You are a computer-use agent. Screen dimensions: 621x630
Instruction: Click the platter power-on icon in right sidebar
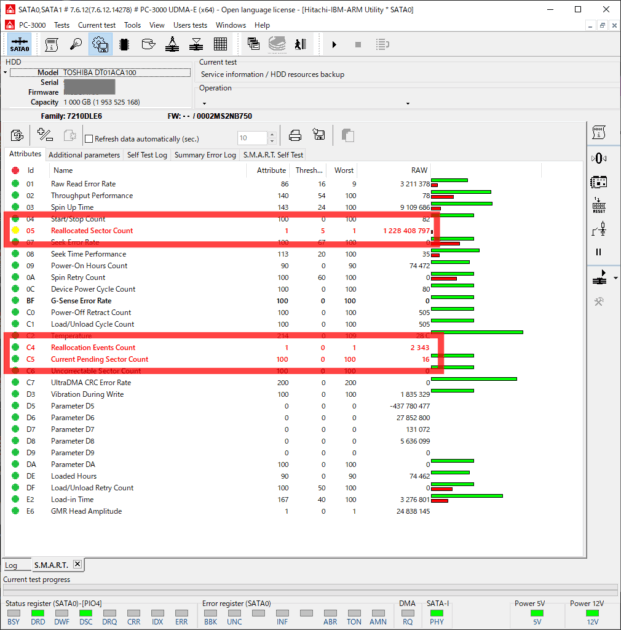[x=599, y=278]
